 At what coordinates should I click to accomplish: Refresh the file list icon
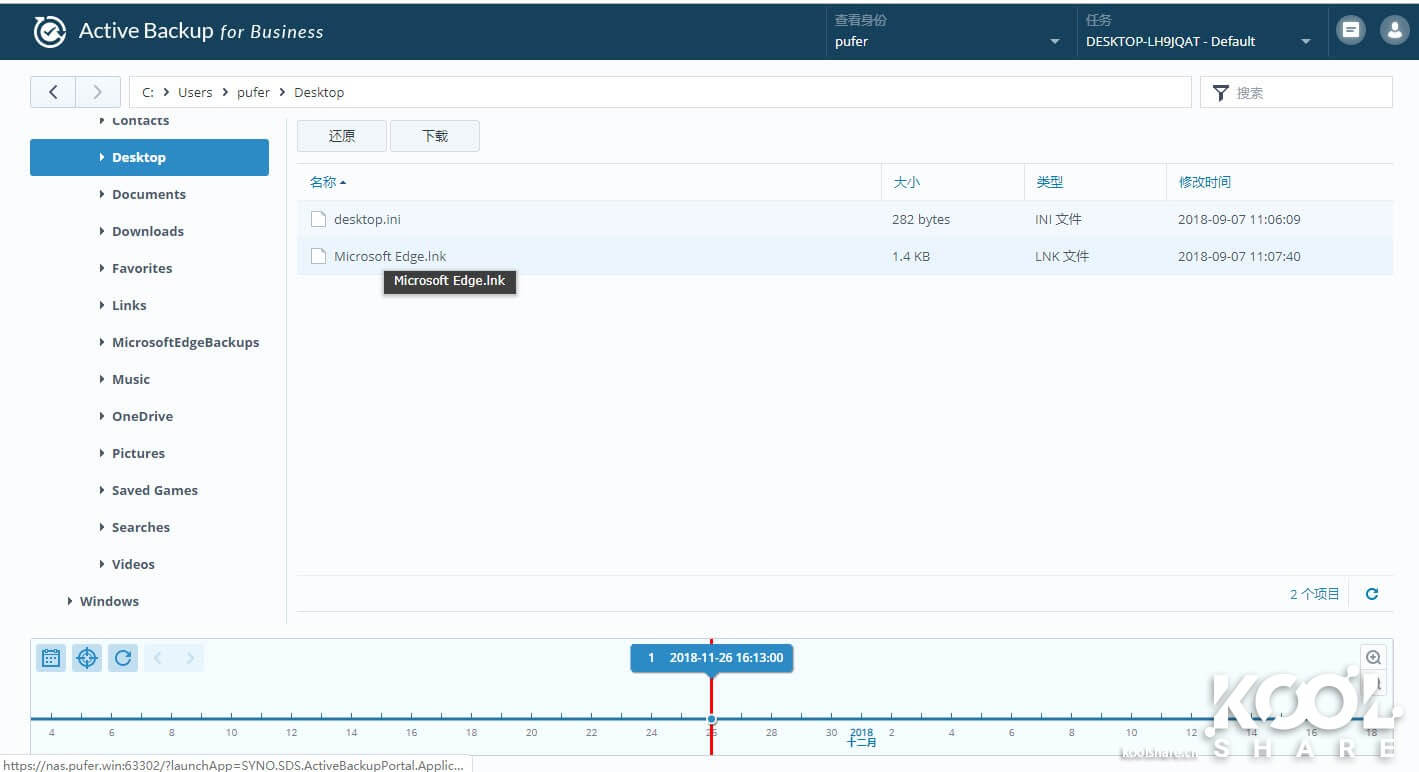[x=1372, y=594]
